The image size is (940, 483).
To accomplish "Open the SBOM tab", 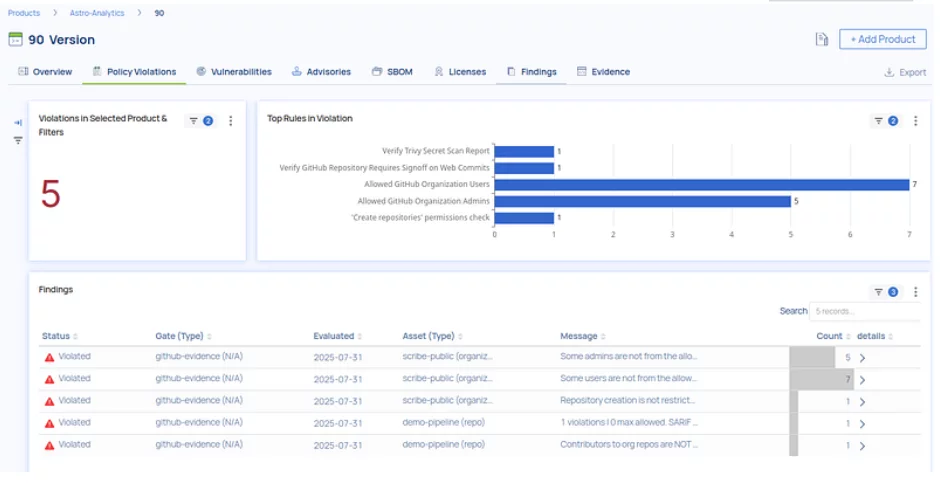I will [392, 71].
